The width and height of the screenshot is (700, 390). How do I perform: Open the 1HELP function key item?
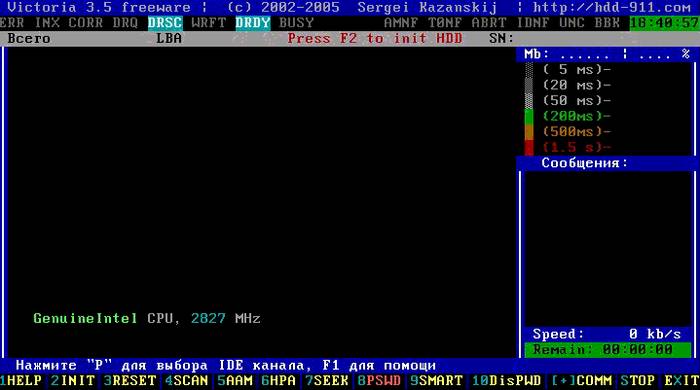pyautogui.click(x=21, y=381)
